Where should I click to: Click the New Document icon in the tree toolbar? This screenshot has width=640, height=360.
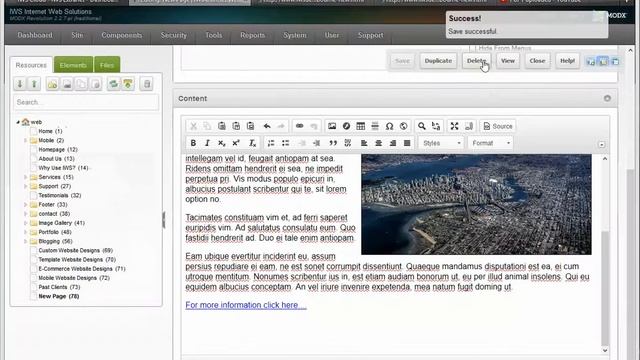(x=52, y=84)
